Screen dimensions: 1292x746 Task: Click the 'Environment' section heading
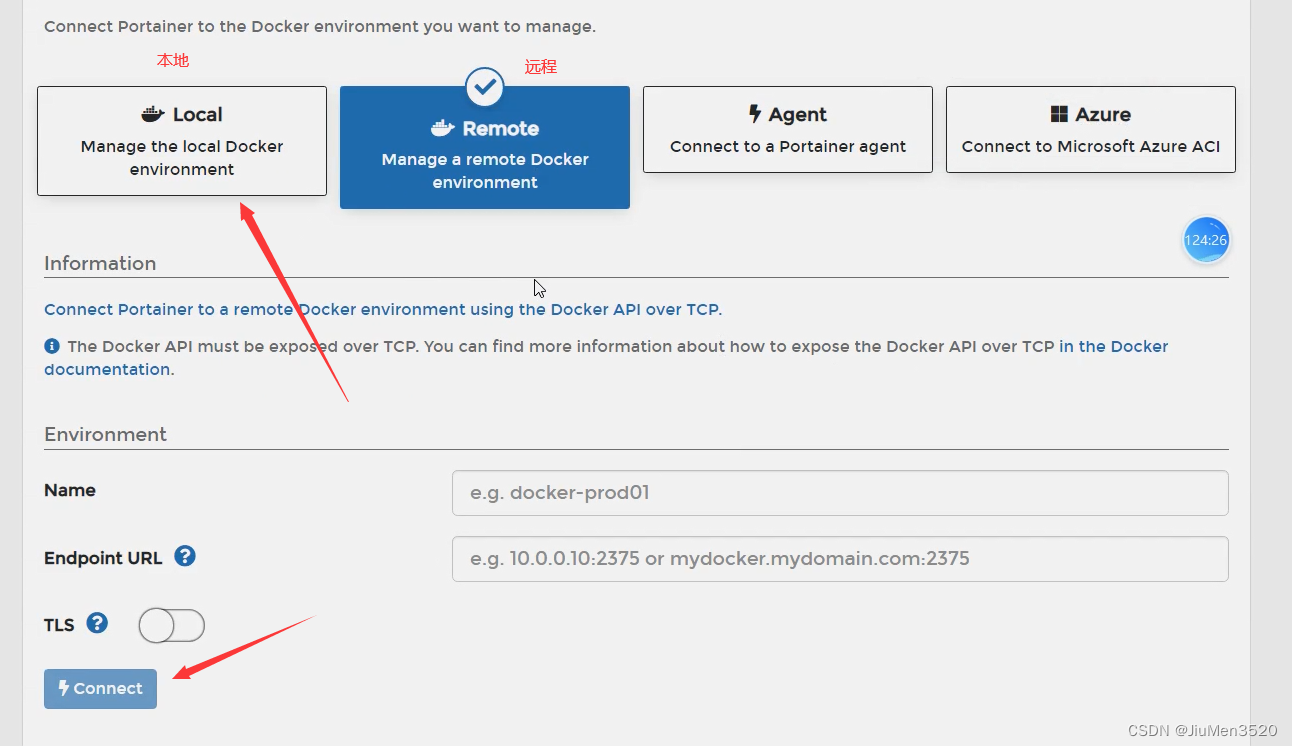tap(105, 434)
